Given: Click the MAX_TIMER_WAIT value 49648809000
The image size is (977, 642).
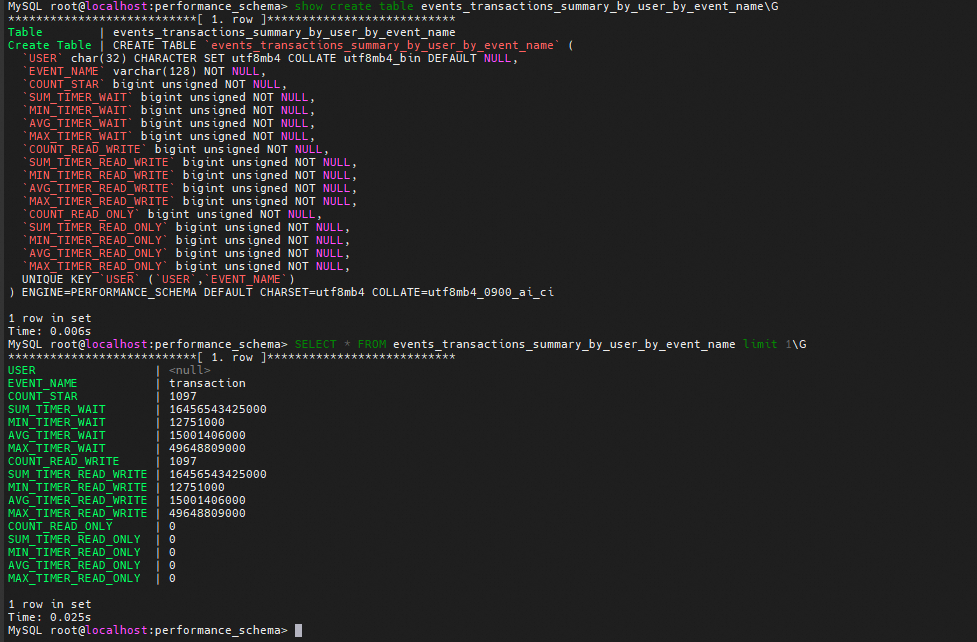Looking at the screenshot, I should point(207,448).
